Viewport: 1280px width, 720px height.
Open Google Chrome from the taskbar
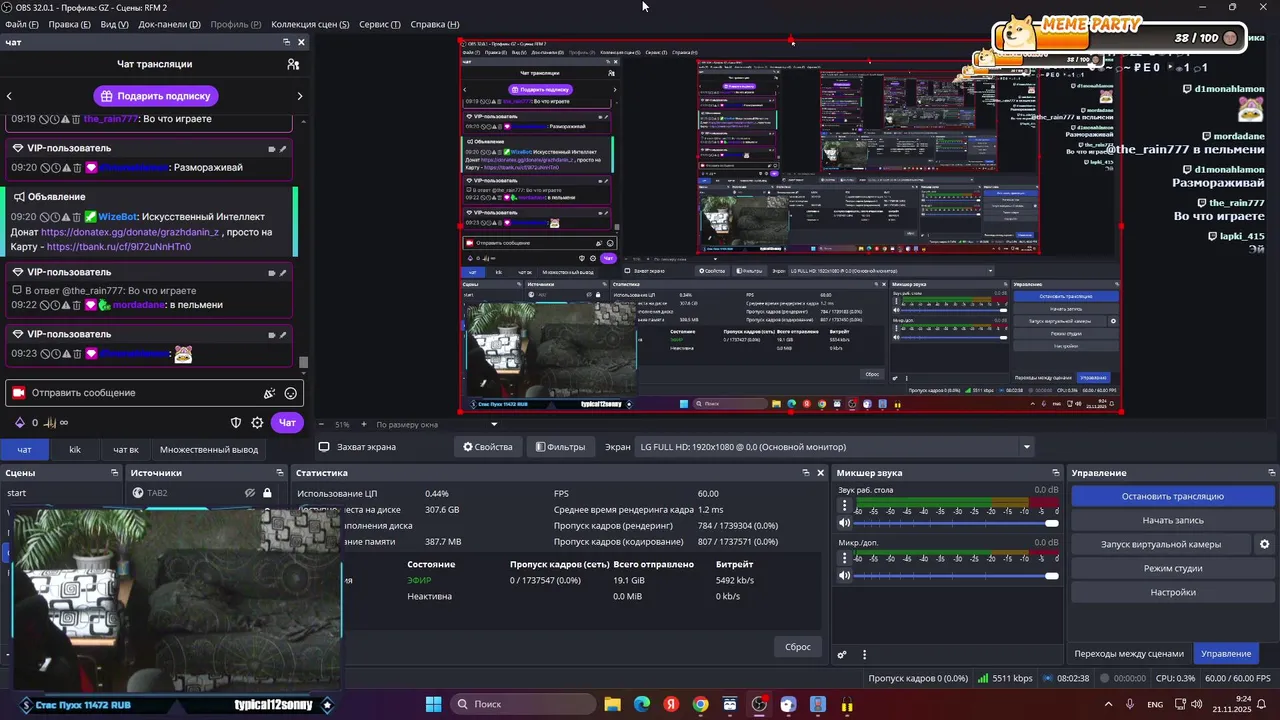[x=700, y=704]
